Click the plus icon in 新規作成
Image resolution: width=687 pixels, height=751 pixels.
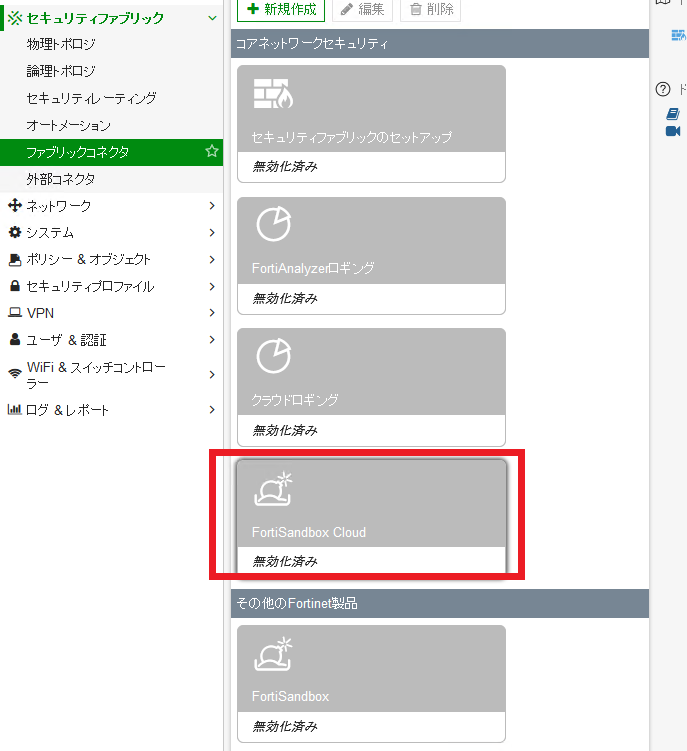[x=252, y=9]
